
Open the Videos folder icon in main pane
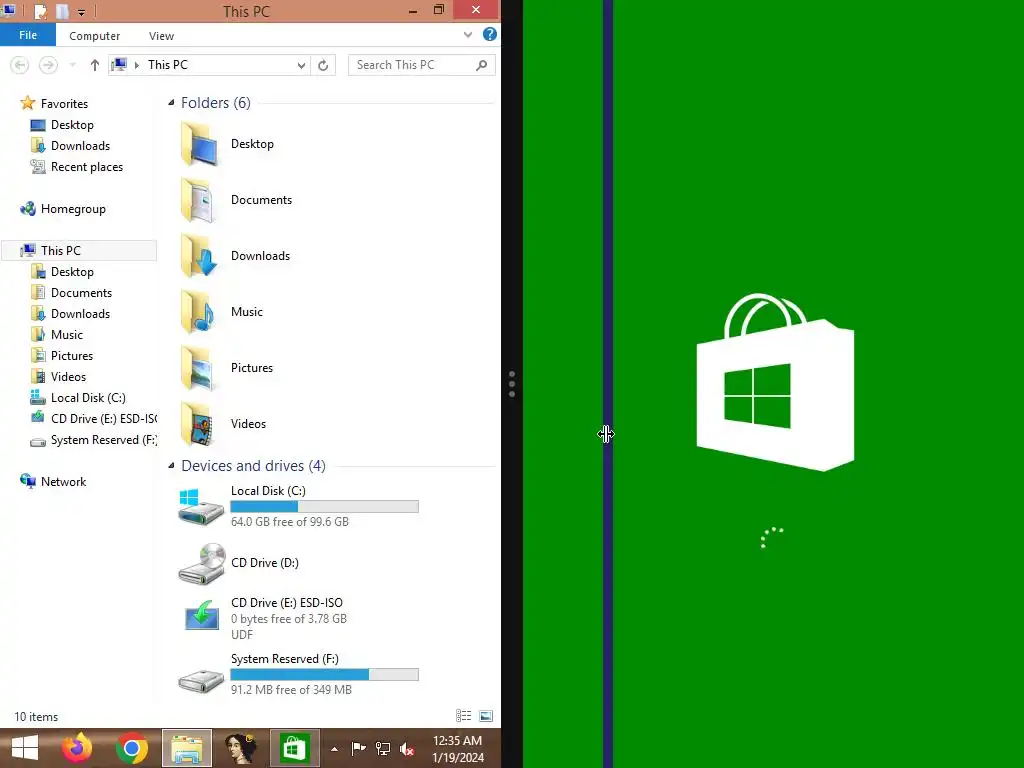(x=199, y=424)
